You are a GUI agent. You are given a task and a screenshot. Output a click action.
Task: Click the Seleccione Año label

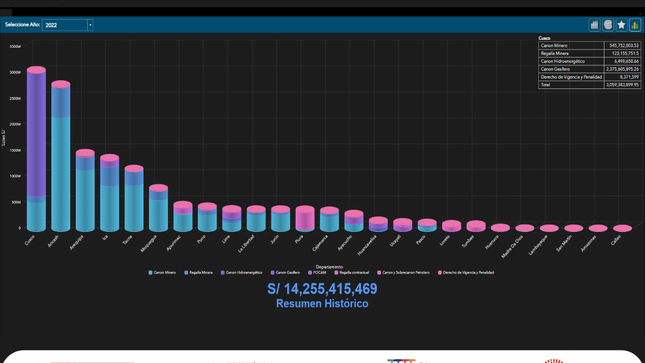pyautogui.click(x=22, y=25)
